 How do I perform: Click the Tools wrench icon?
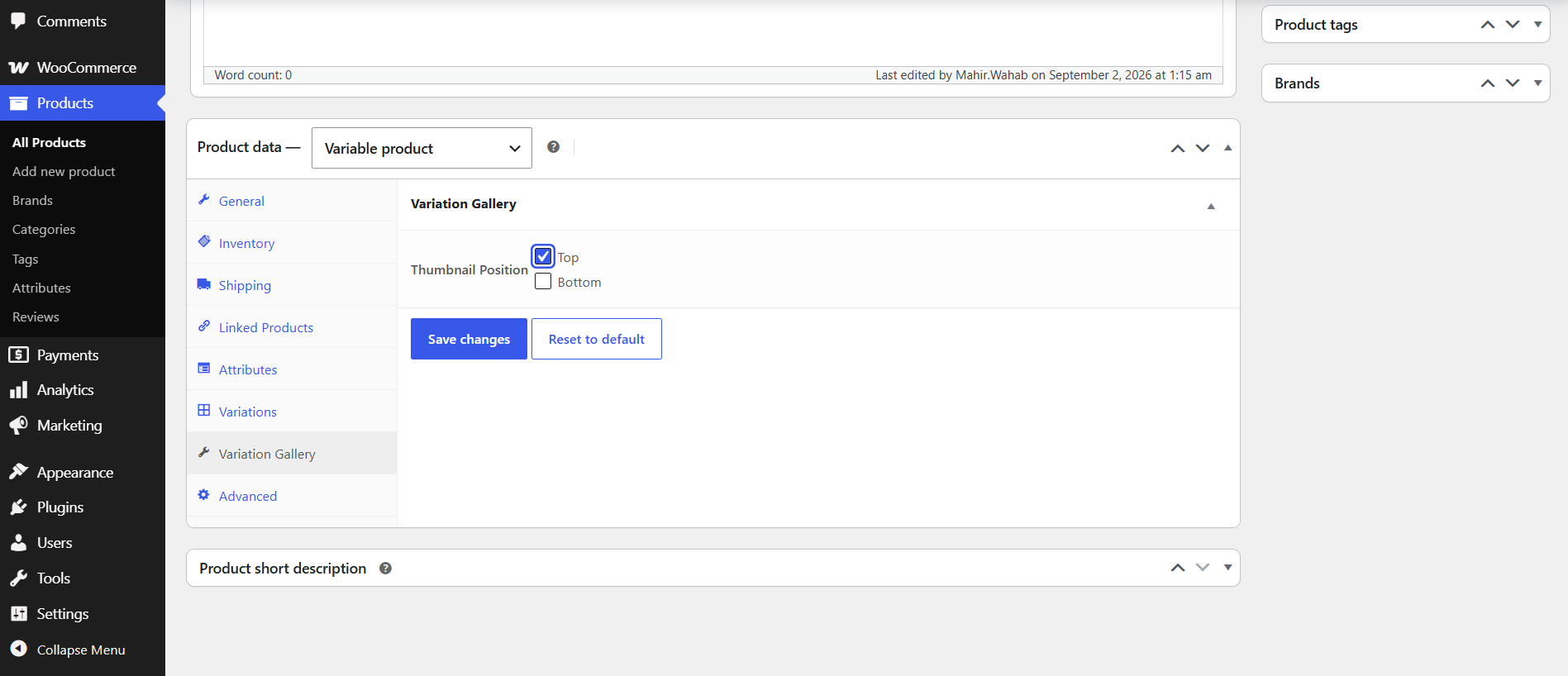[x=18, y=578]
